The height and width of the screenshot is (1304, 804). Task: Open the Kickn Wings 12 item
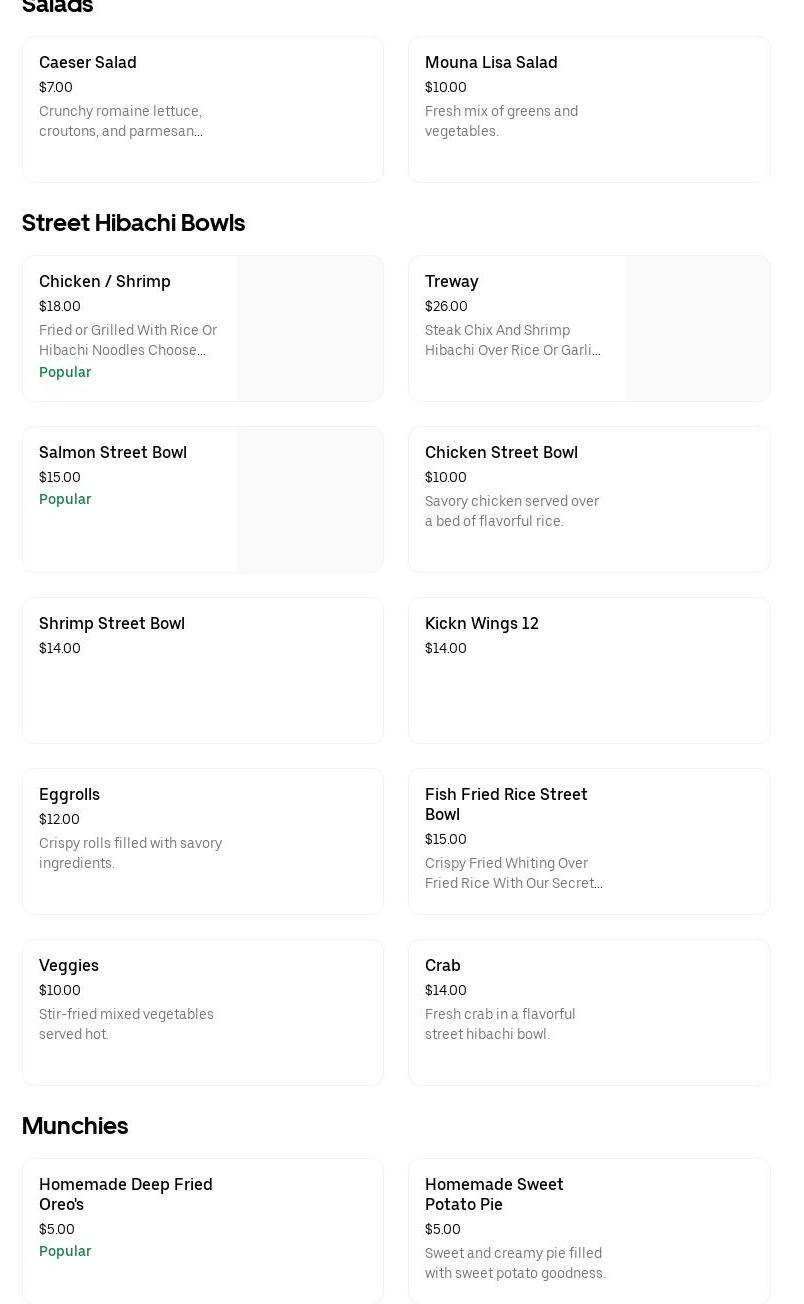click(589, 670)
